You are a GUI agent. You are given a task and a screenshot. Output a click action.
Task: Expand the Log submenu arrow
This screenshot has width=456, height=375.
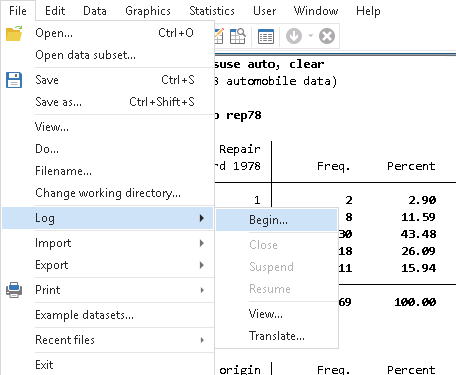(x=202, y=218)
